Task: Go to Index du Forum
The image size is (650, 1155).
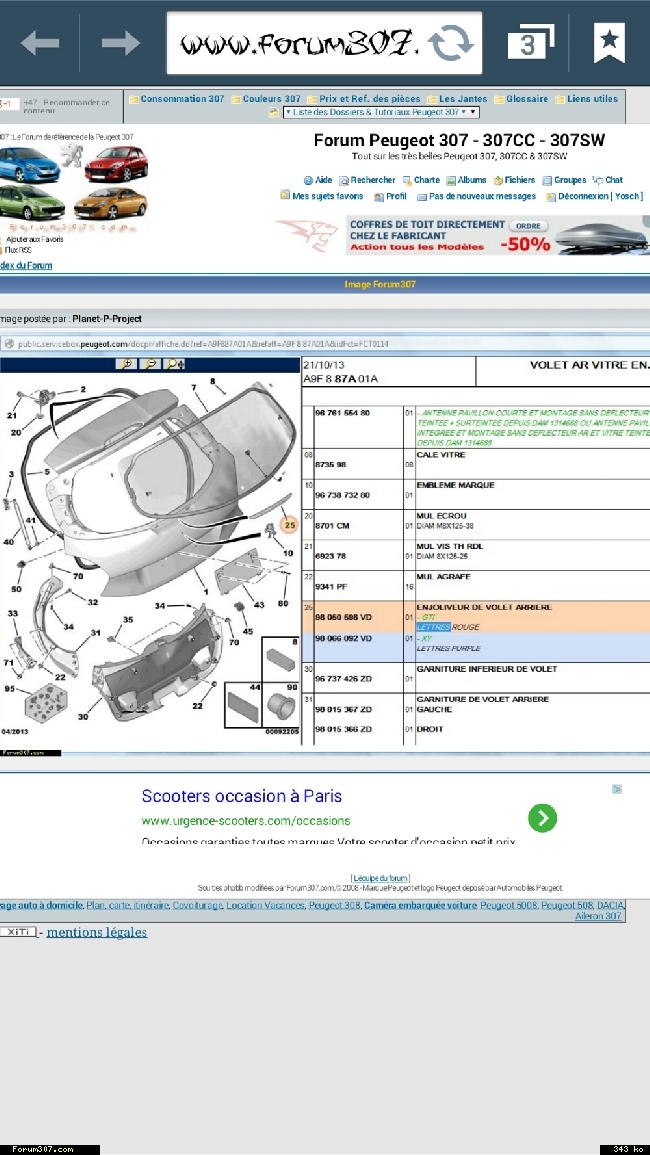Action: click(26, 266)
